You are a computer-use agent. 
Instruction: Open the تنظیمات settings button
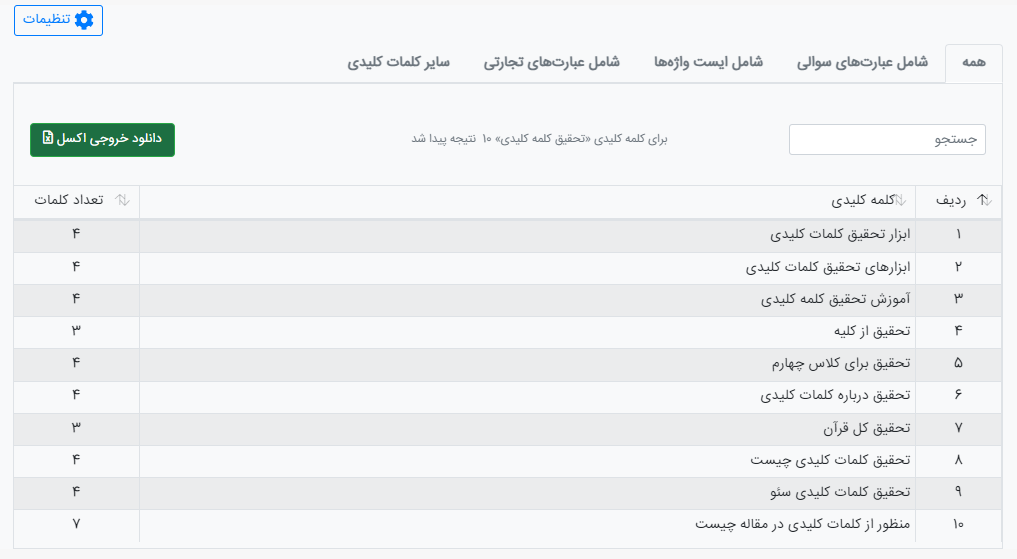[x=58, y=20]
